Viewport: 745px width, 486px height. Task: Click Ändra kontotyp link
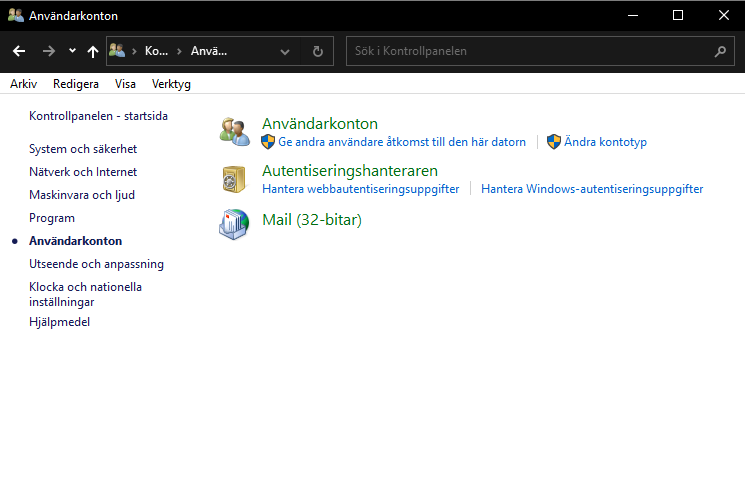tap(605, 142)
